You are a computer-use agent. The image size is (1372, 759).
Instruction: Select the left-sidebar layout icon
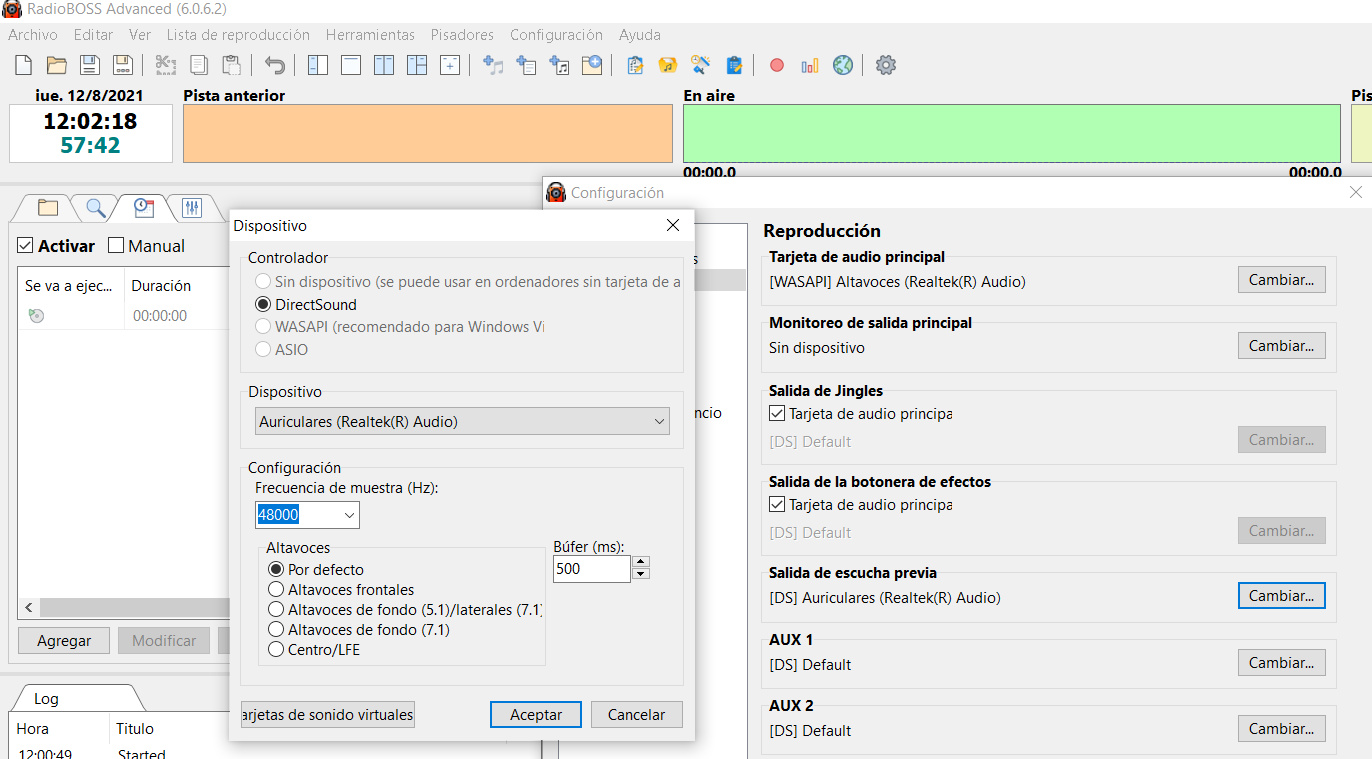coord(318,65)
